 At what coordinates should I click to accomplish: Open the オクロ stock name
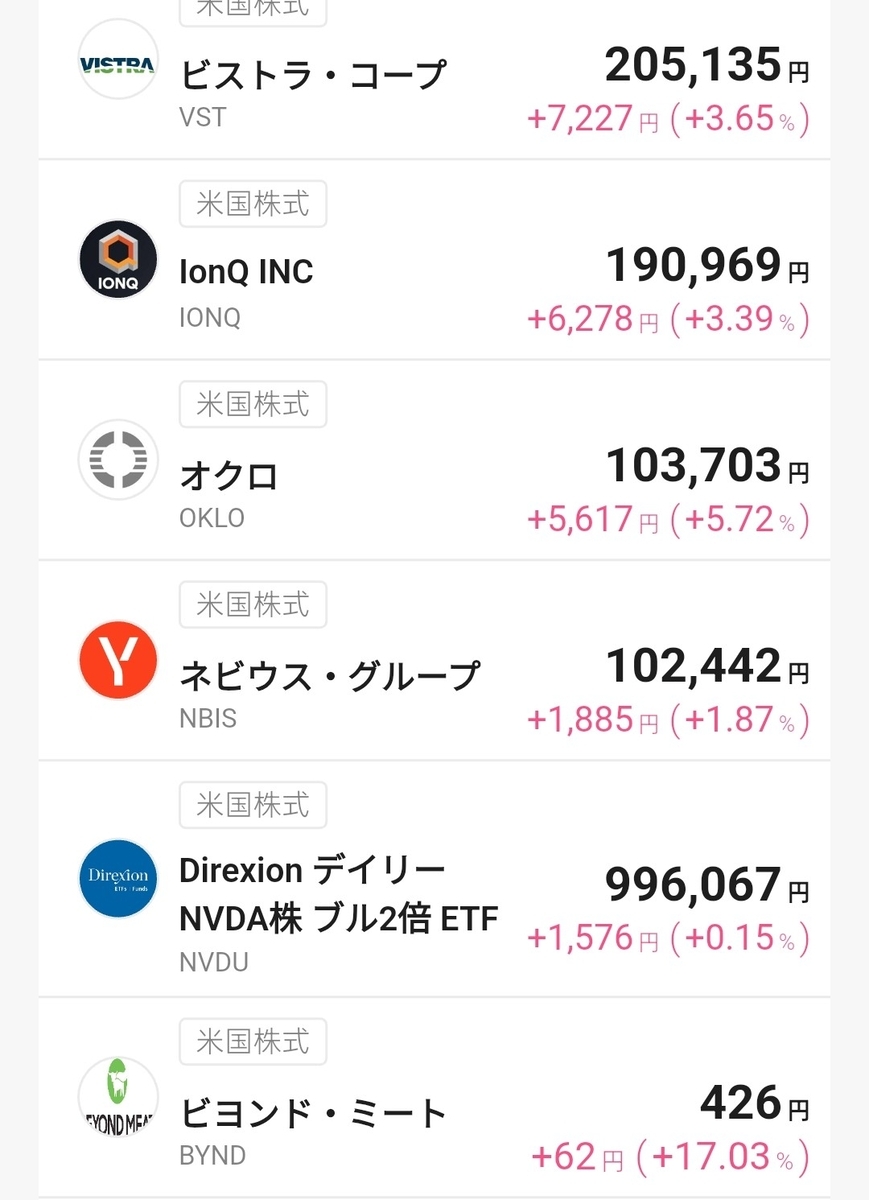click(229, 476)
